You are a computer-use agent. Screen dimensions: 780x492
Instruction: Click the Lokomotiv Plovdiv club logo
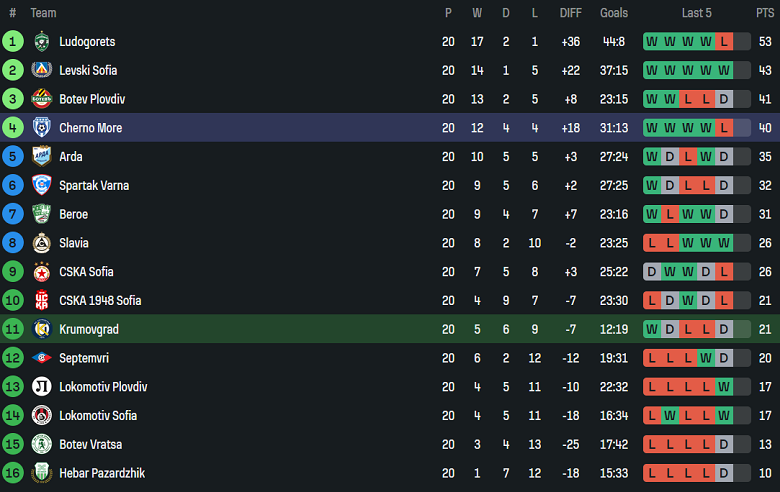(x=41, y=387)
